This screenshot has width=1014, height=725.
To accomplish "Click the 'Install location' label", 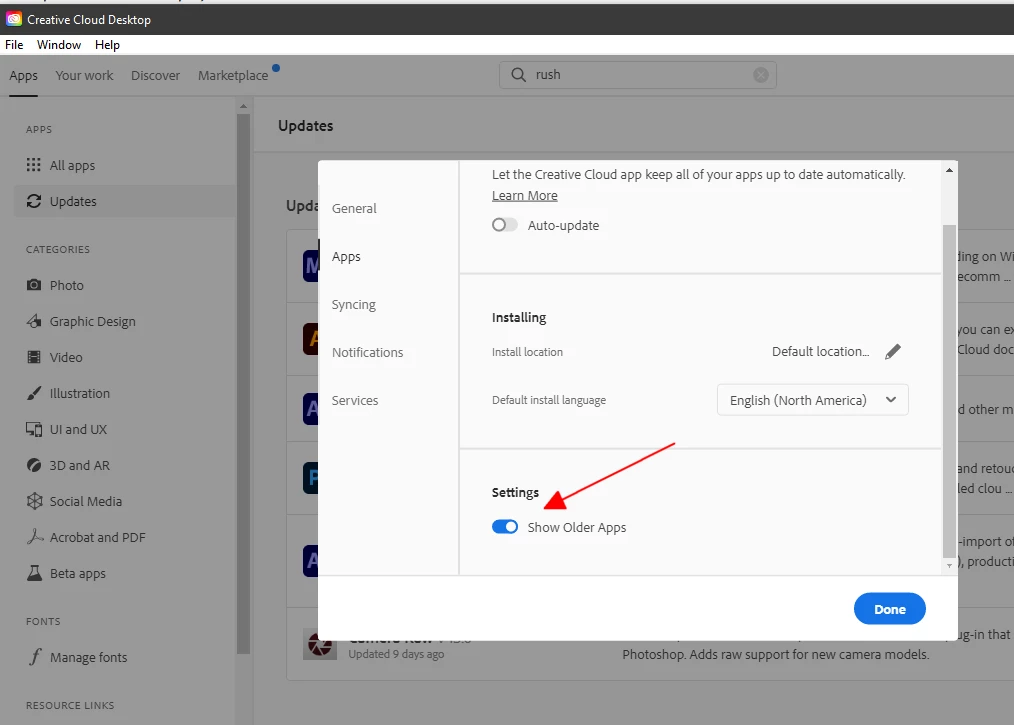I will coord(527,352).
